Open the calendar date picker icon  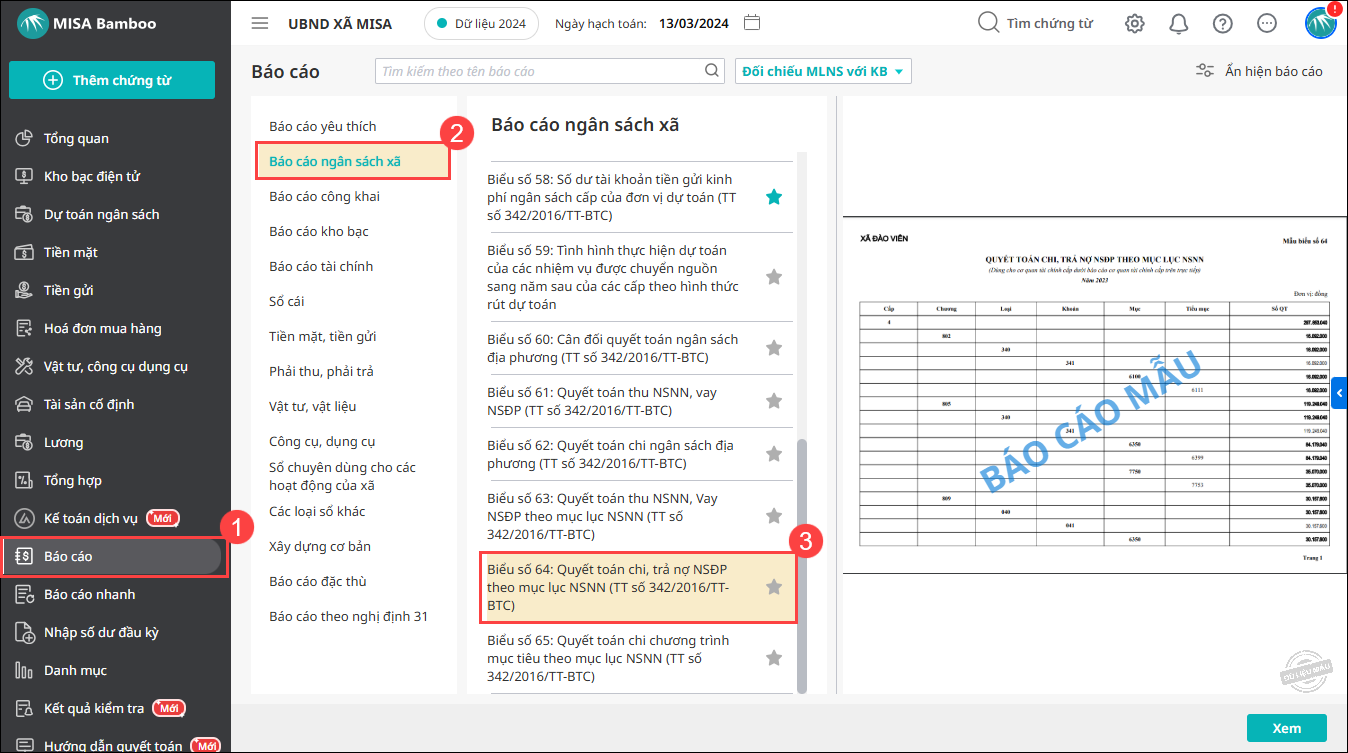pos(753,23)
